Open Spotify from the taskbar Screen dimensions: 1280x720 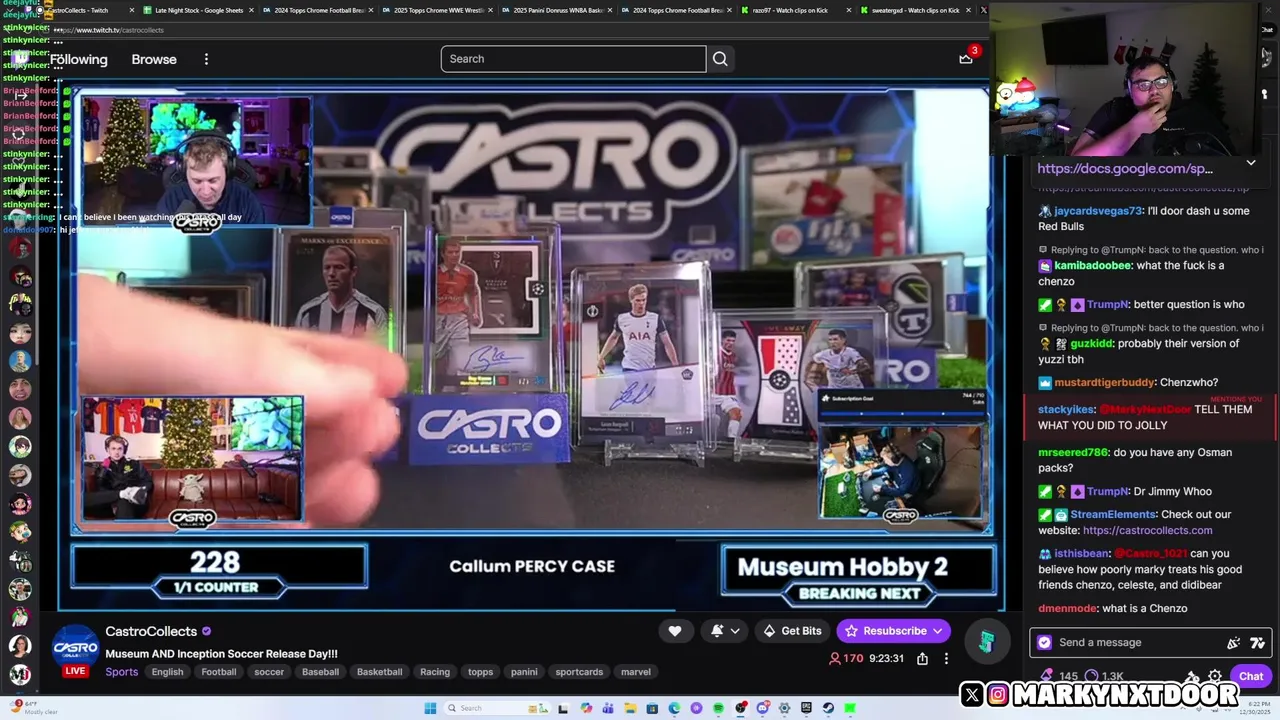click(718, 708)
